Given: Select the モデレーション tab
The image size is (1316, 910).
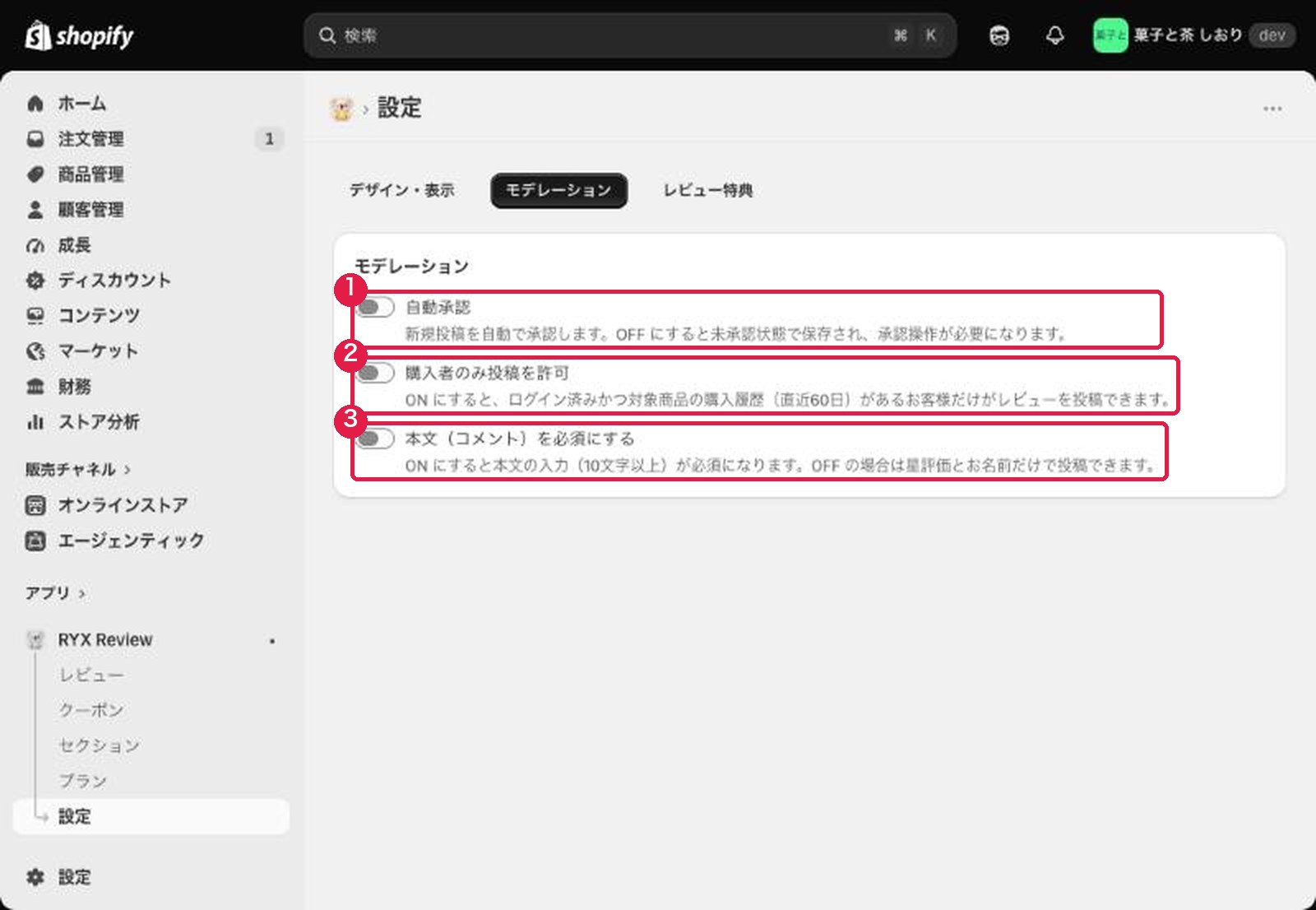Looking at the screenshot, I should (558, 190).
